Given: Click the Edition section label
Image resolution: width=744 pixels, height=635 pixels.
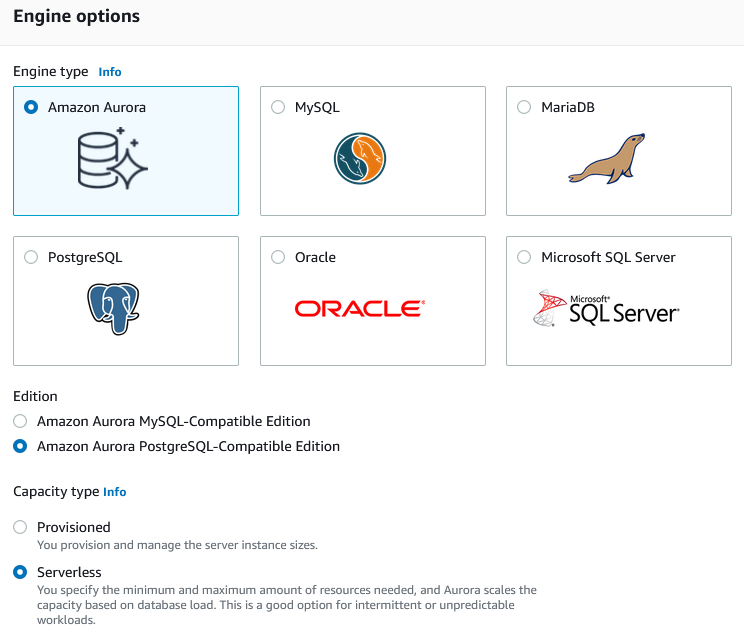Looking at the screenshot, I should pyautogui.click(x=35, y=396).
